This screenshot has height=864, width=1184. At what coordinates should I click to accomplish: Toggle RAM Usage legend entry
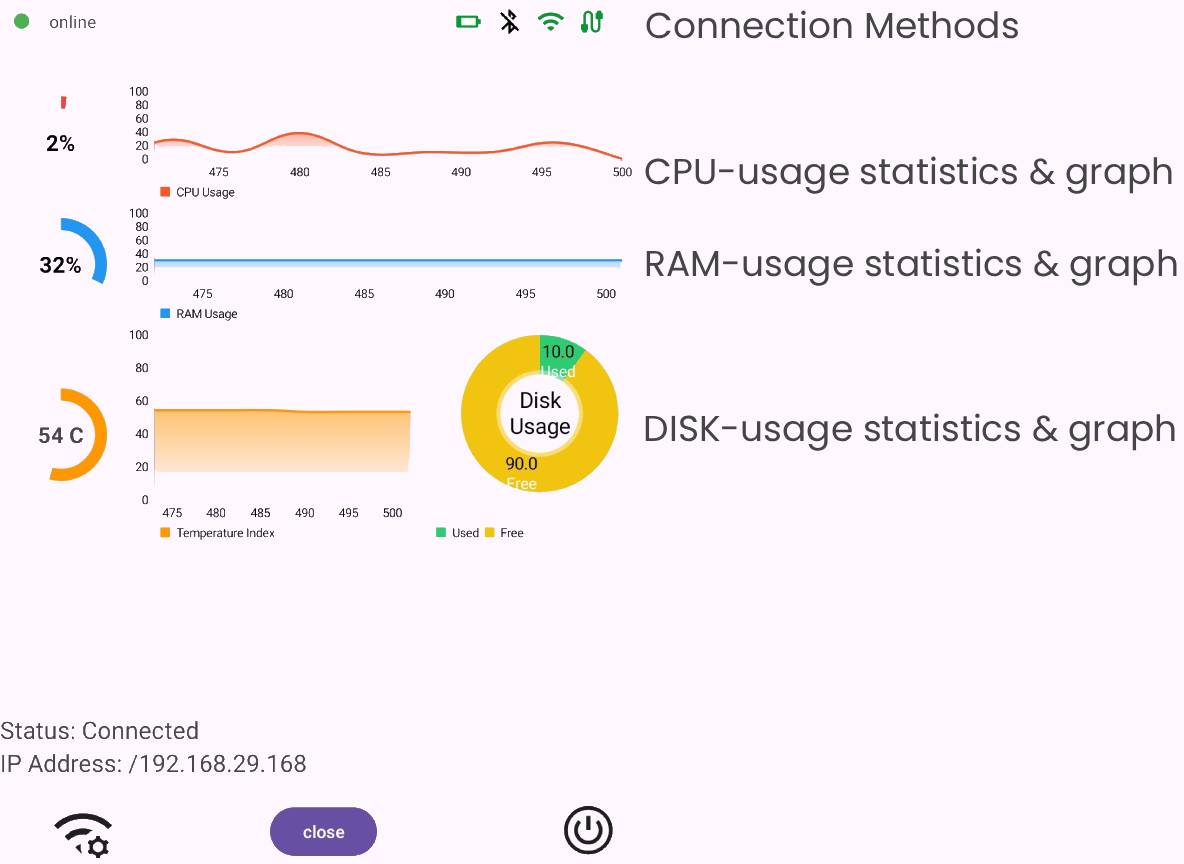coord(198,314)
